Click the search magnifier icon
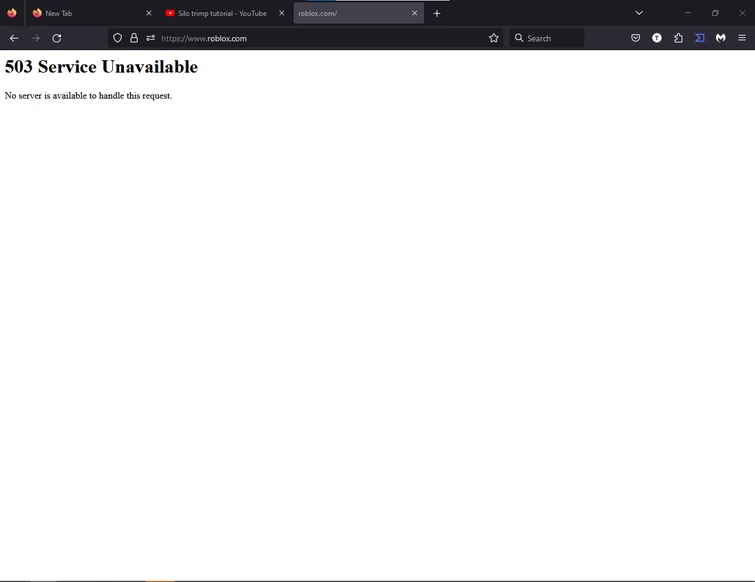Image resolution: width=755 pixels, height=582 pixels. tap(519, 38)
